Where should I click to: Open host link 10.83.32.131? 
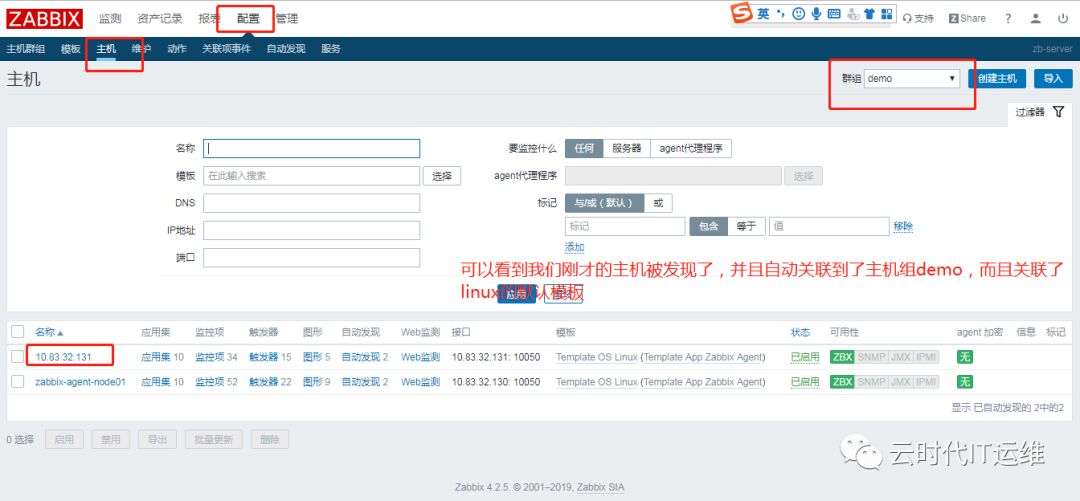point(63,357)
